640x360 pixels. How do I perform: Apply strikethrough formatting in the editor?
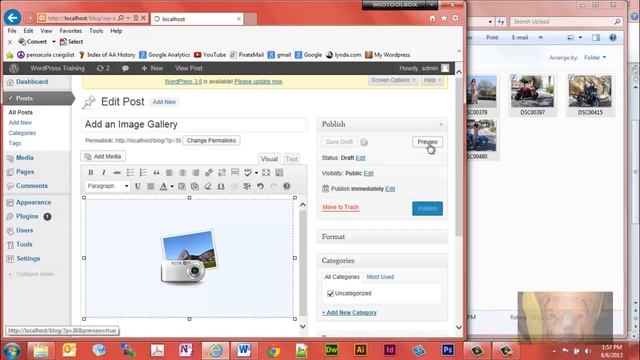pos(117,173)
